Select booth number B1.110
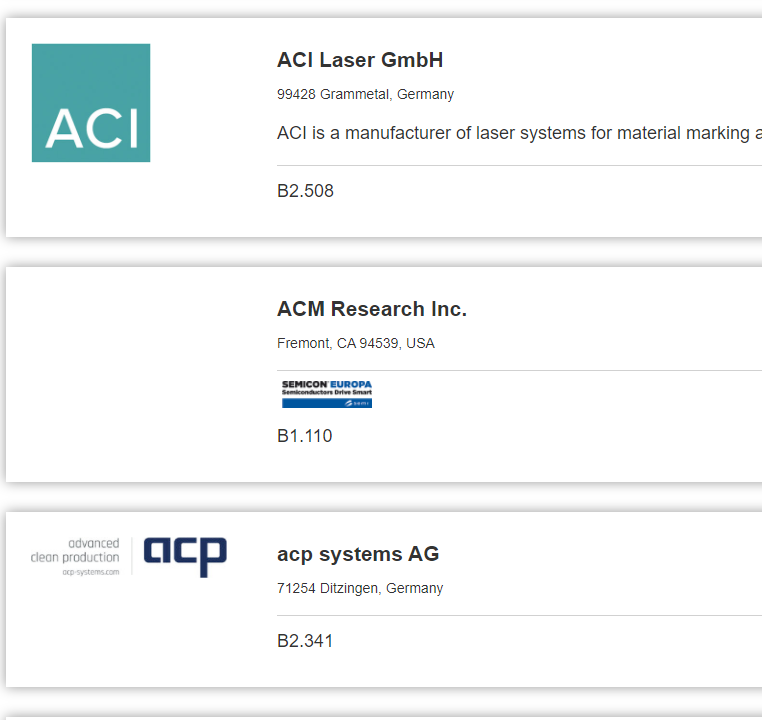Screen dimensions: 762x720 coord(305,436)
